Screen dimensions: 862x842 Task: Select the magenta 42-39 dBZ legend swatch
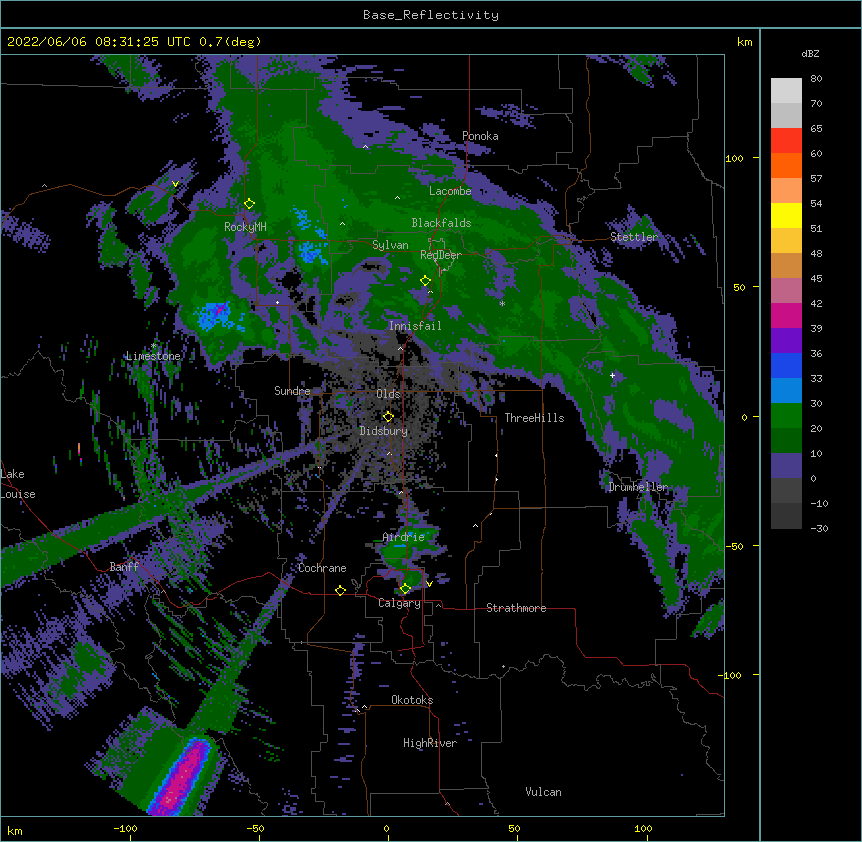(786, 315)
